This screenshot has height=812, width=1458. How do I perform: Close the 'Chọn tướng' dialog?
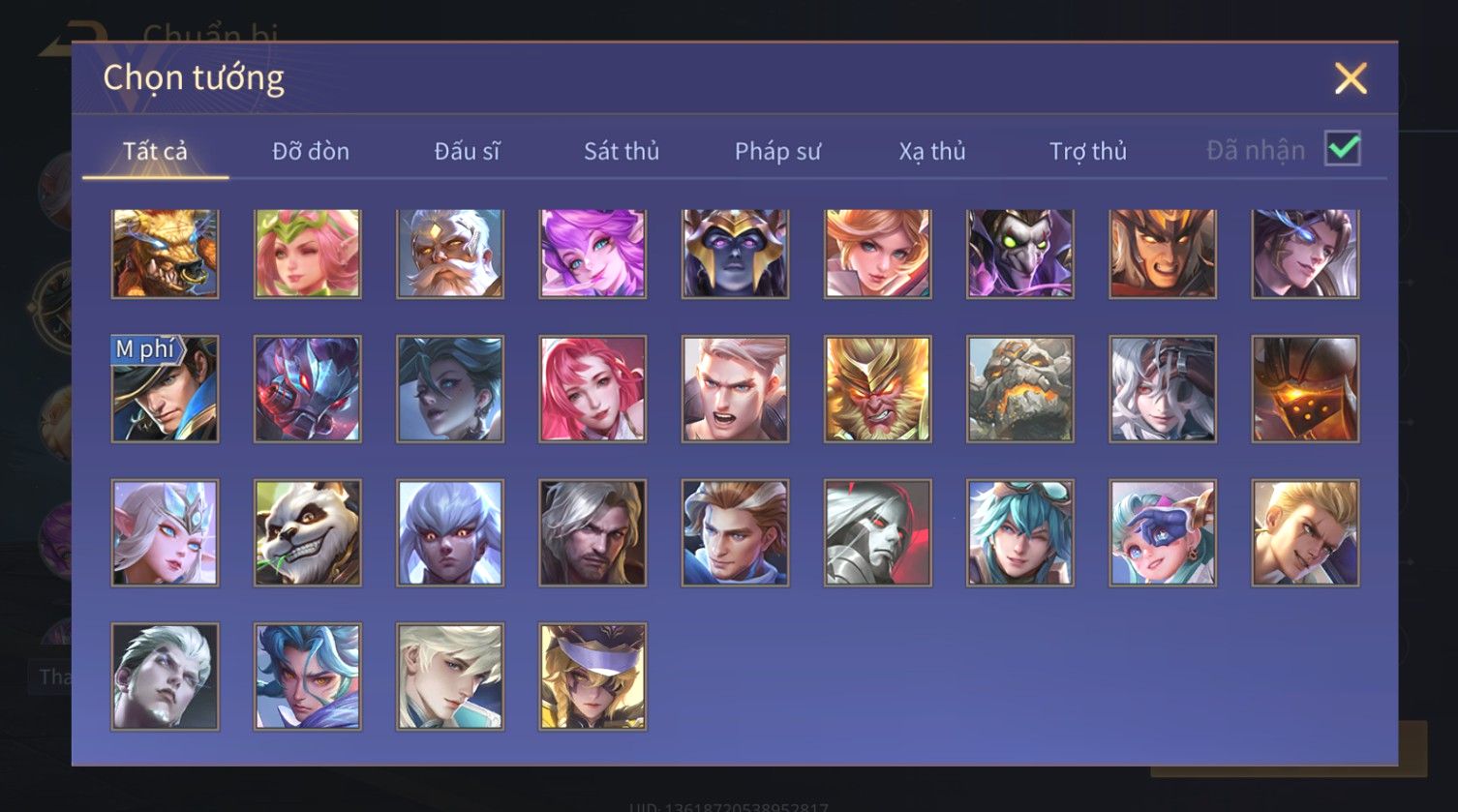(x=1351, y=77)
